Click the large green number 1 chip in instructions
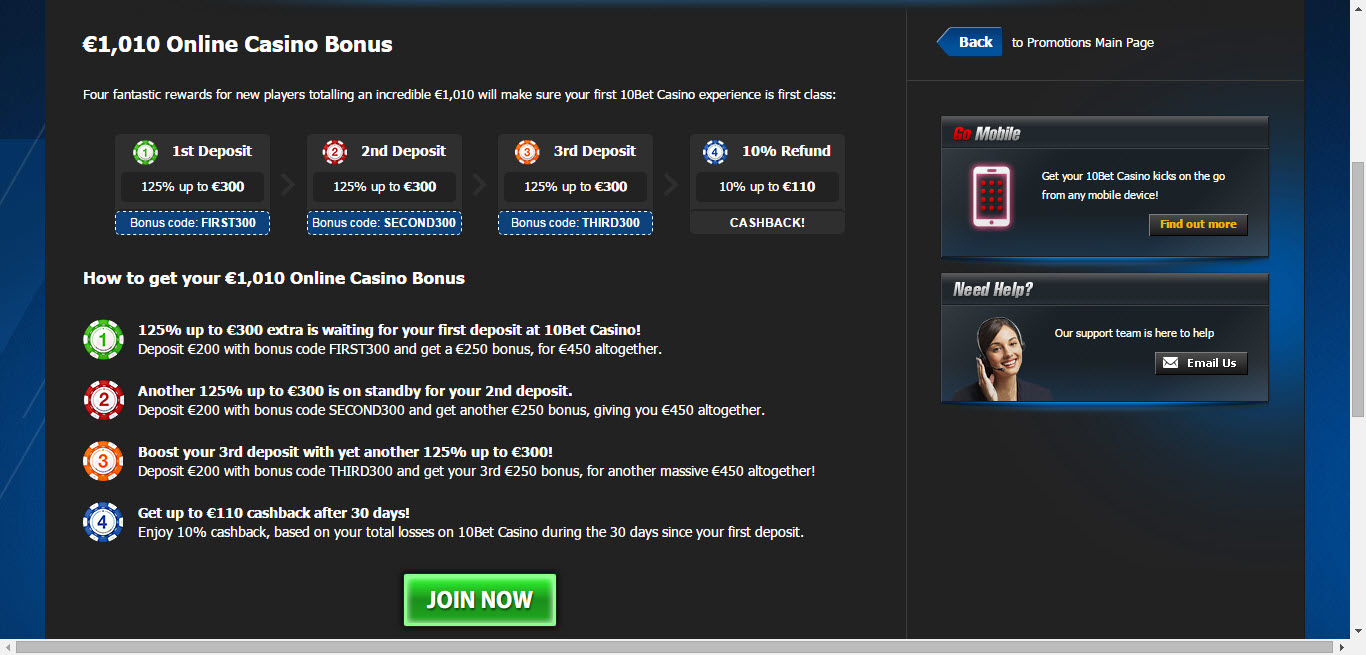1366x655 pixels. [103, 340]
